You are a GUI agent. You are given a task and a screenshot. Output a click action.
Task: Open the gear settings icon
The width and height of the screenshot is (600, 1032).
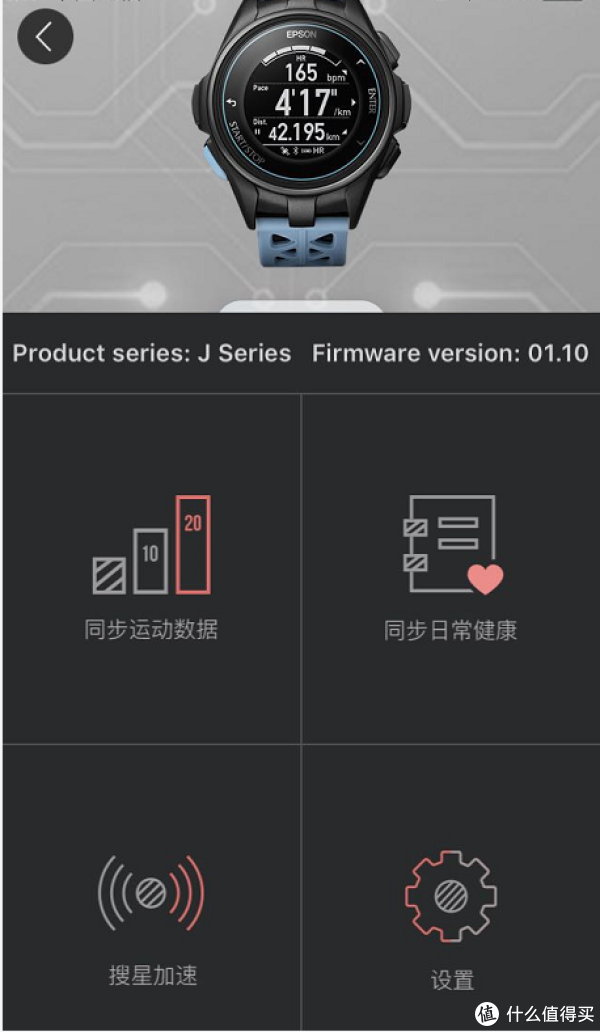(x=451, y=895)
